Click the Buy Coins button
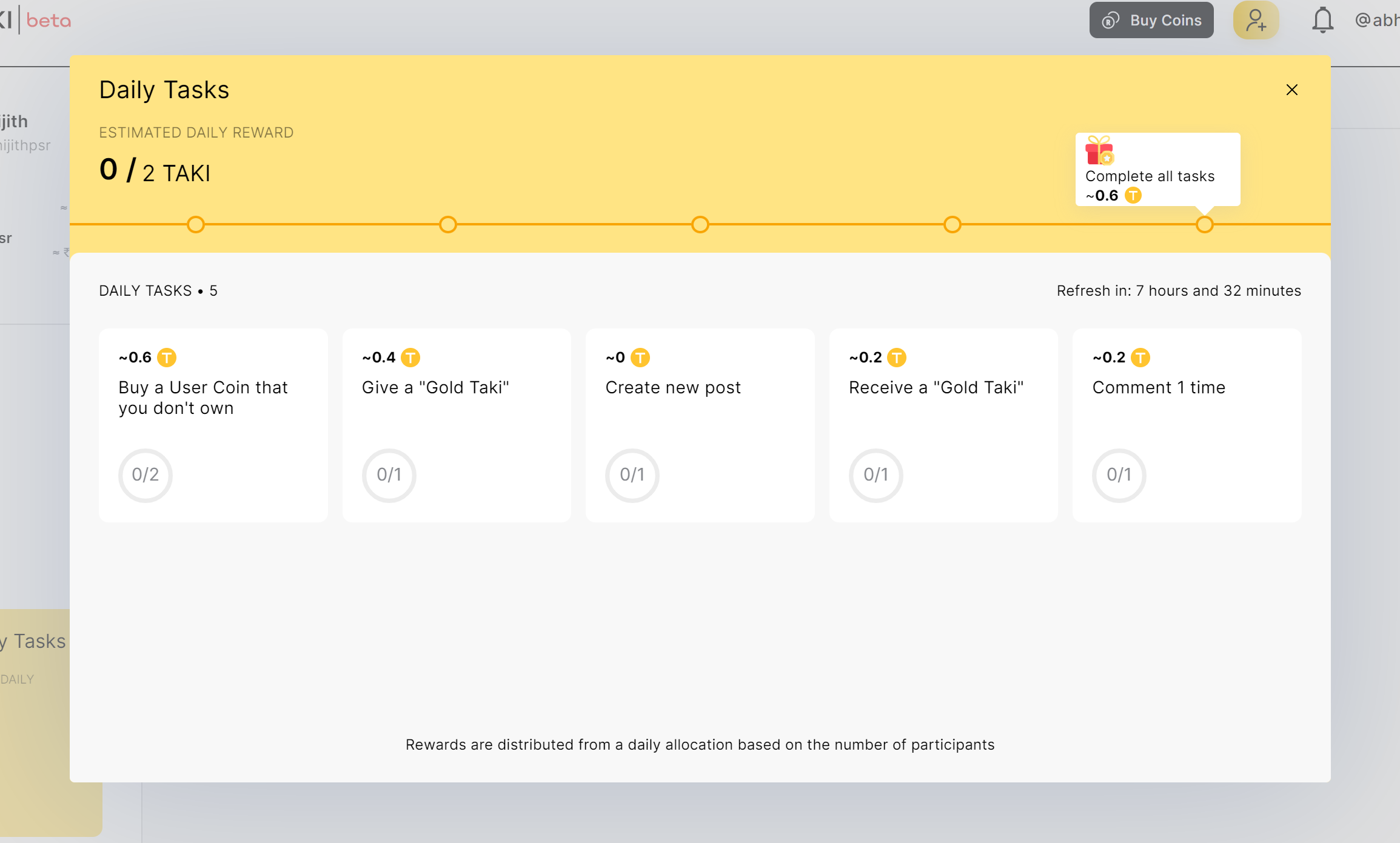This screenshot has width=1400, height=843. (1151, 20)
